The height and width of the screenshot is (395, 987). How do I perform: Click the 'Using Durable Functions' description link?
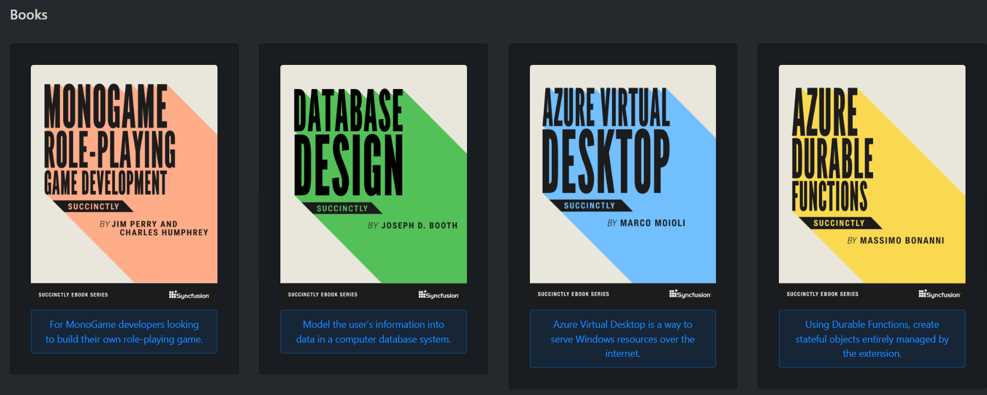tap(872, 338)
